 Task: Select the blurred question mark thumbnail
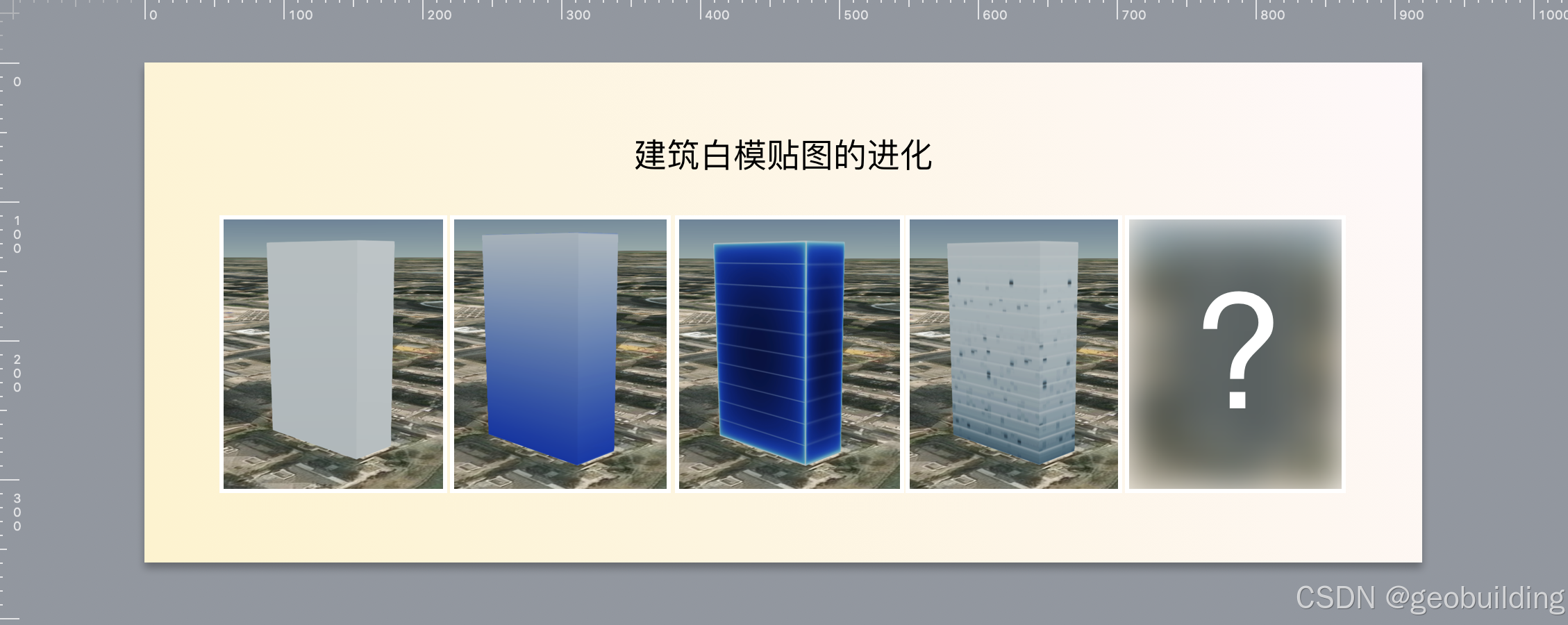(x=1235, y=354)
